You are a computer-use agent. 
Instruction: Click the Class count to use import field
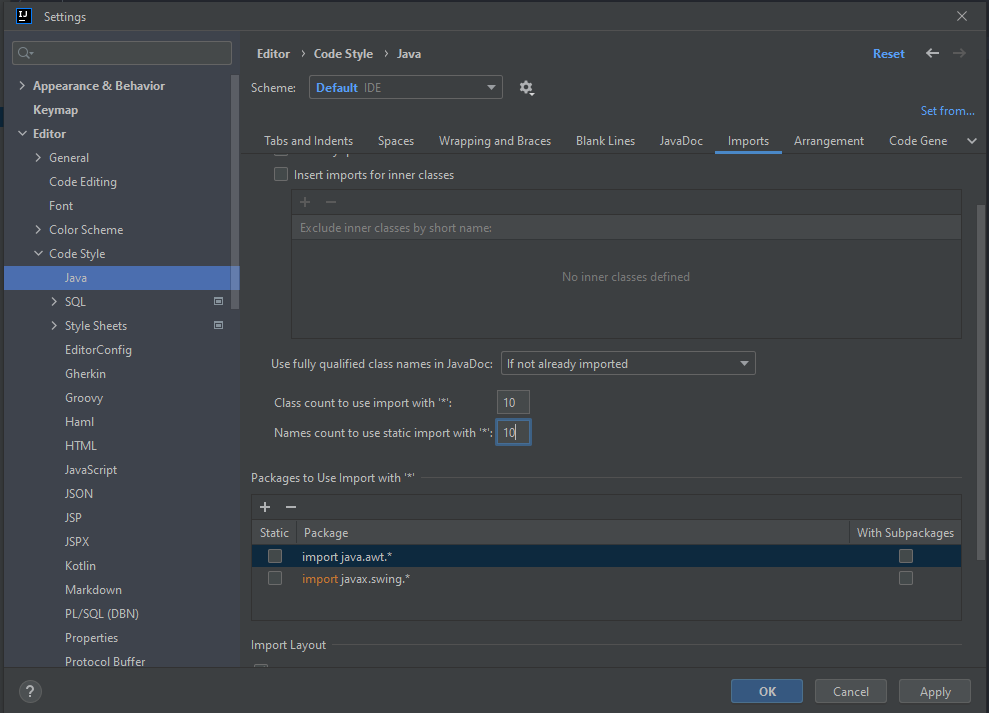[x=512, y=401]
